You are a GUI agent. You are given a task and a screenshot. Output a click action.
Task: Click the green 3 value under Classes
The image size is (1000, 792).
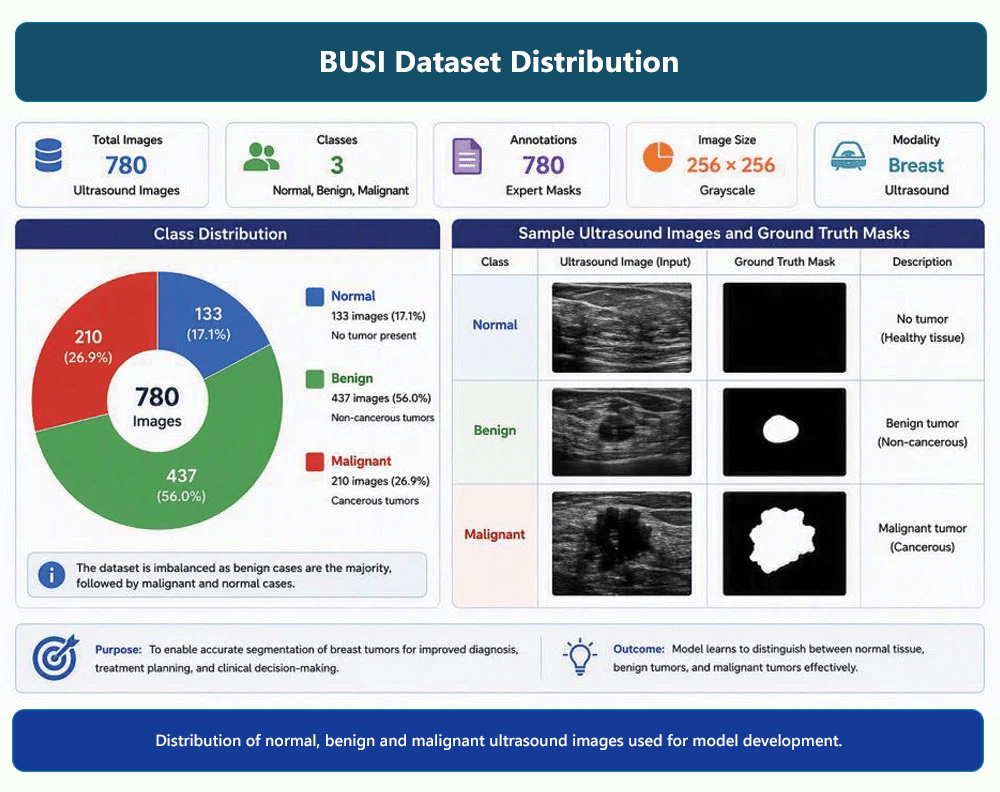click(x=337, y=166)
